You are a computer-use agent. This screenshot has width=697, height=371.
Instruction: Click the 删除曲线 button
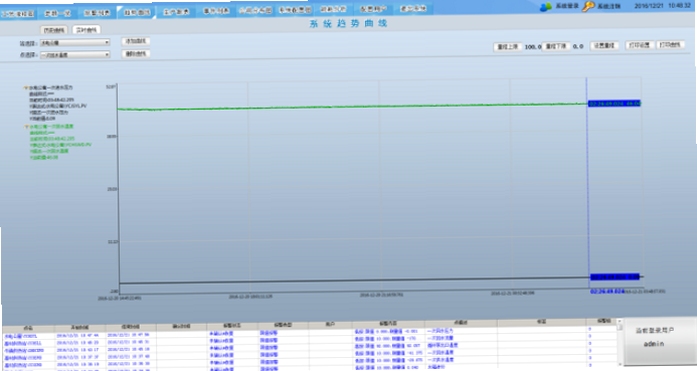pyautogui.click(x=136, y=54)
